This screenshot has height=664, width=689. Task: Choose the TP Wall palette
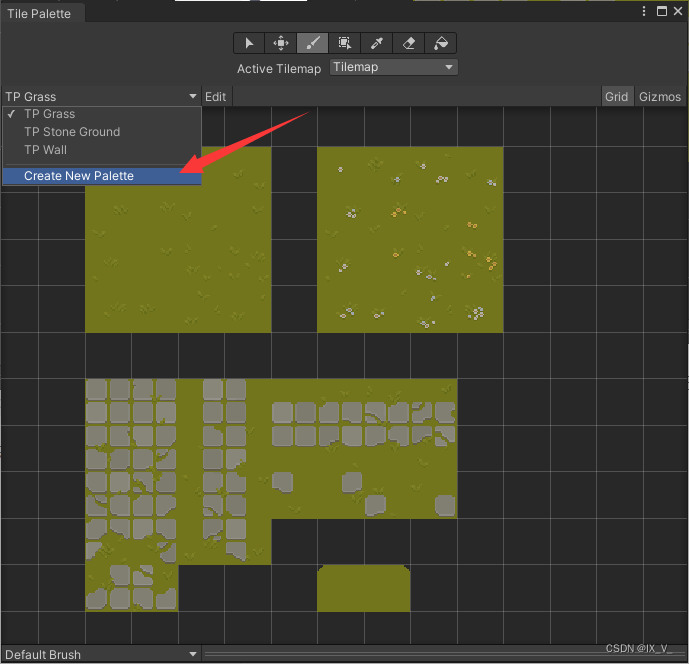(x=102, y=150)
